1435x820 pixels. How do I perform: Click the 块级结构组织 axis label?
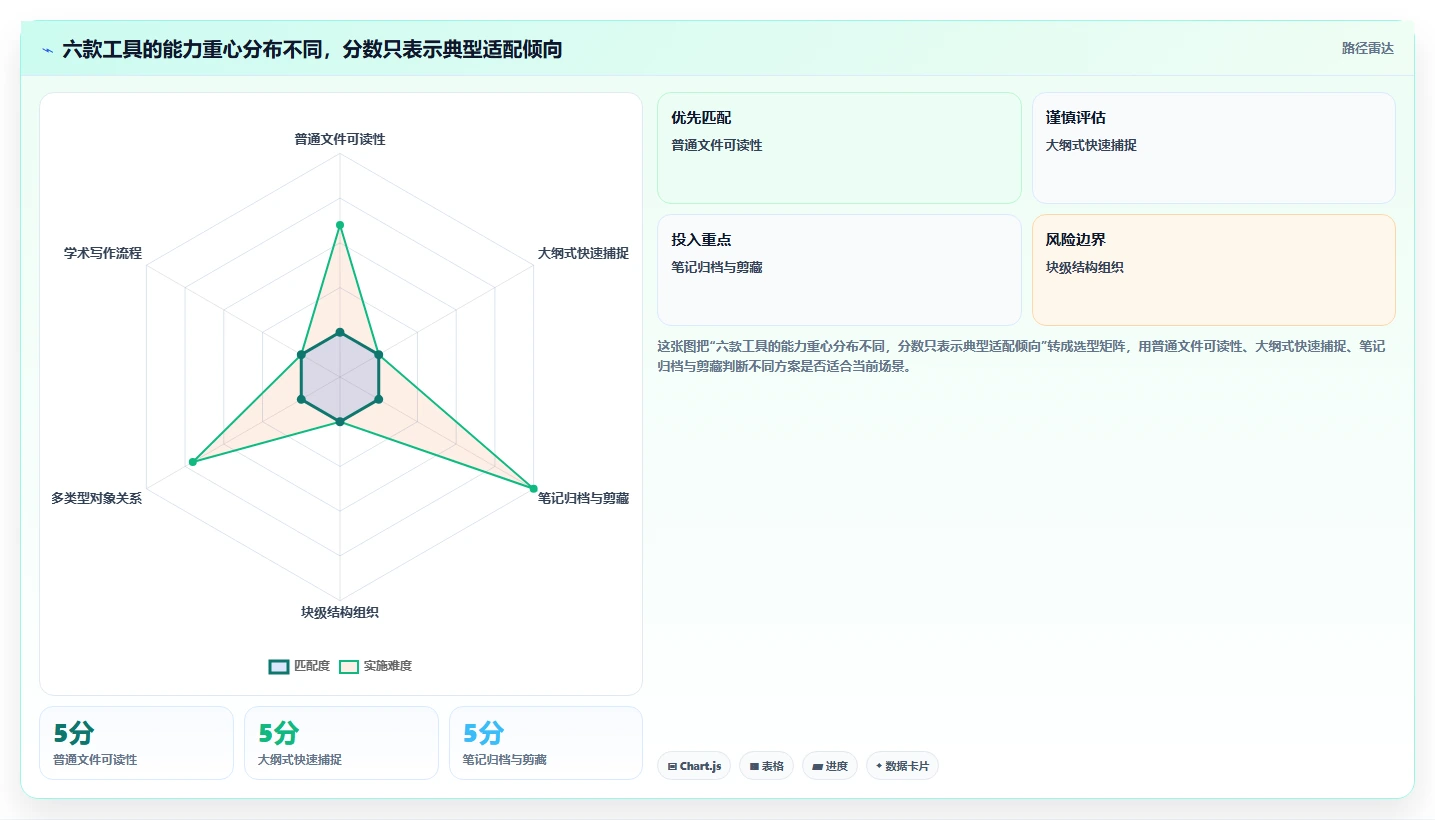click(340, 612)
